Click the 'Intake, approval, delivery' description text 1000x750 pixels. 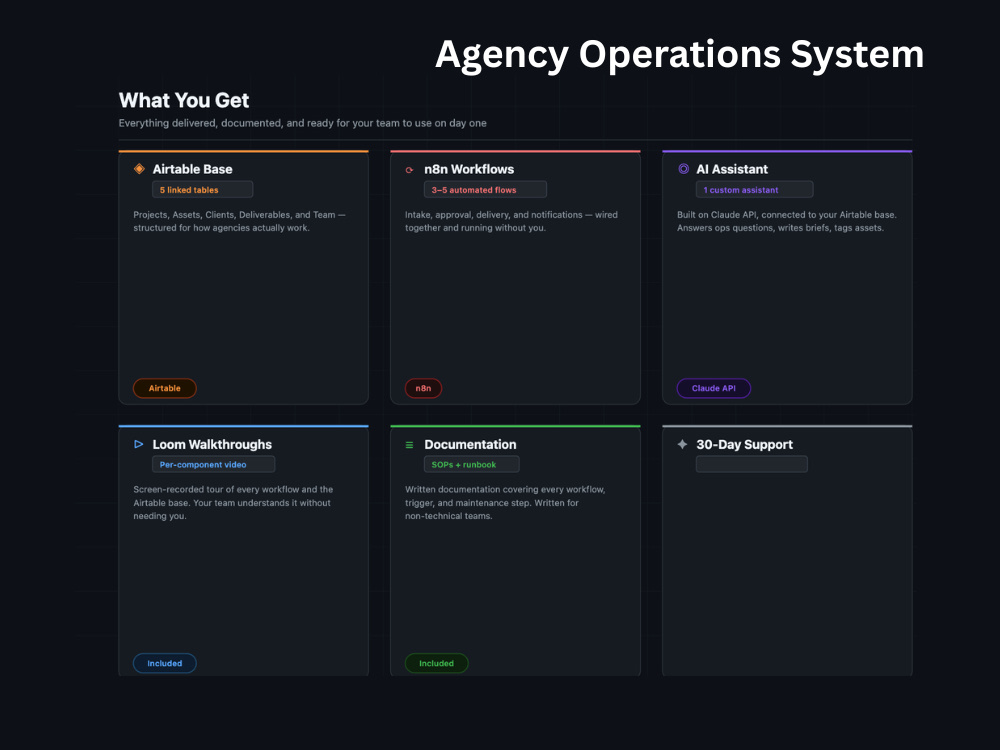click(511, 221)
